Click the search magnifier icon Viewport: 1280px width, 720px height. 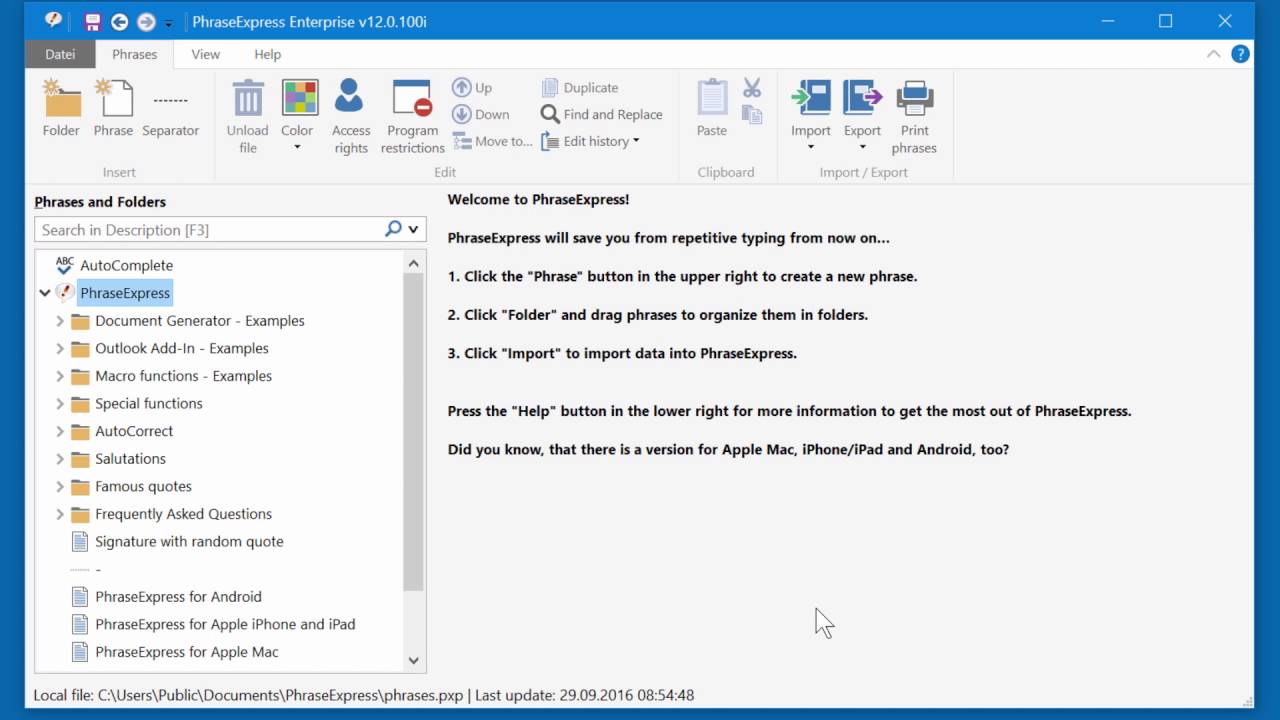393,229
